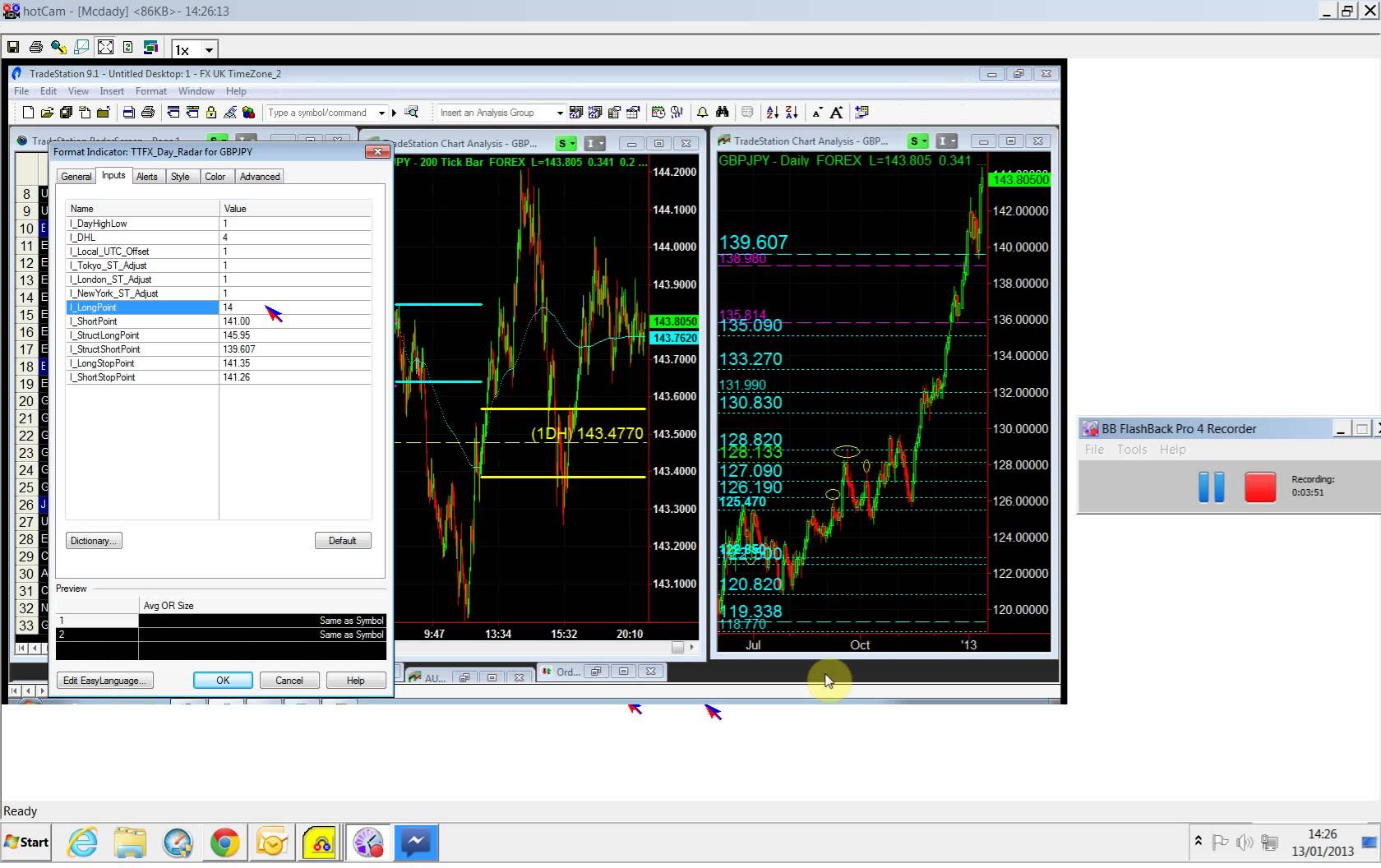
Task: Click the binoculars search icon in TradeStation toolbar
Action: (x=722, y=113)
